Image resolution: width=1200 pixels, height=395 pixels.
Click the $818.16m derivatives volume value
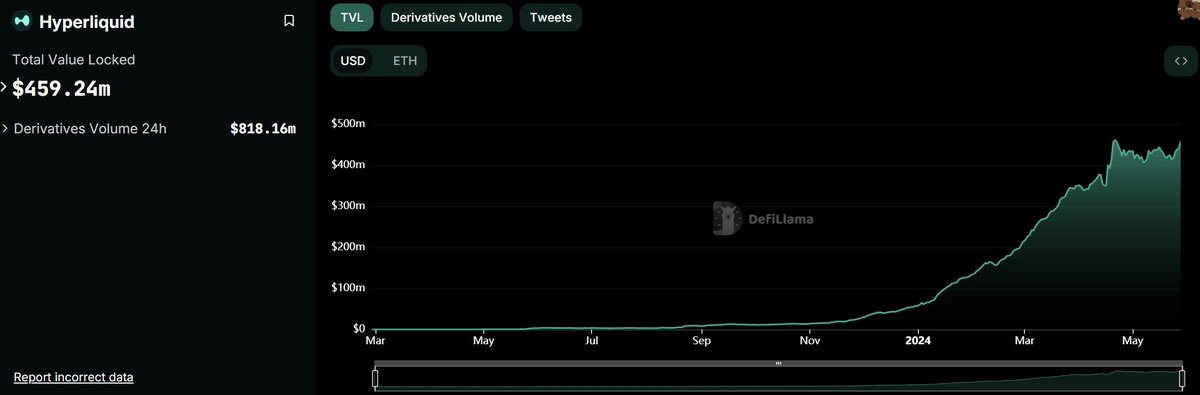[263, 129]
